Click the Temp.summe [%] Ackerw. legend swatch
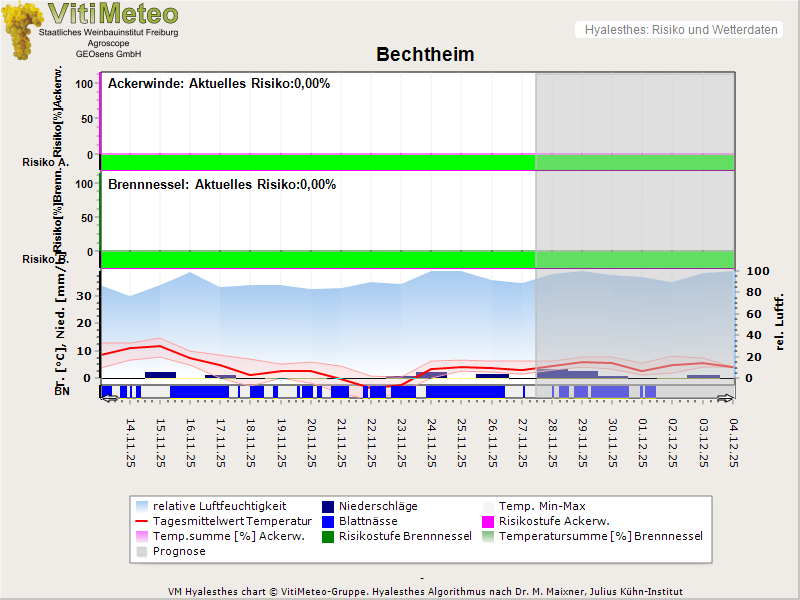The height and width of the screenshot is (600, 800). point(142,536)
